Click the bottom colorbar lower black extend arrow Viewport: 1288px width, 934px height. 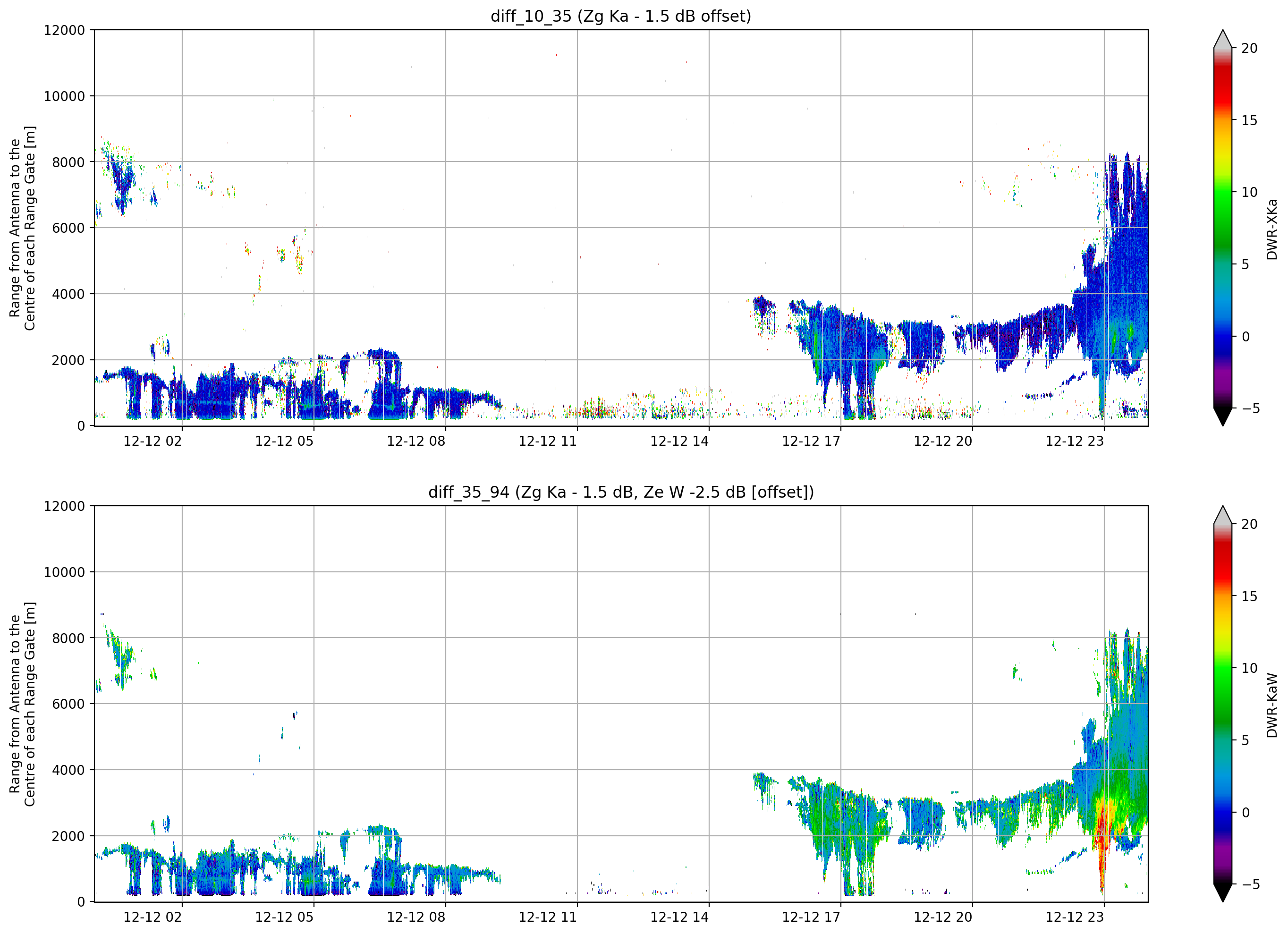tap(1223, 893)
